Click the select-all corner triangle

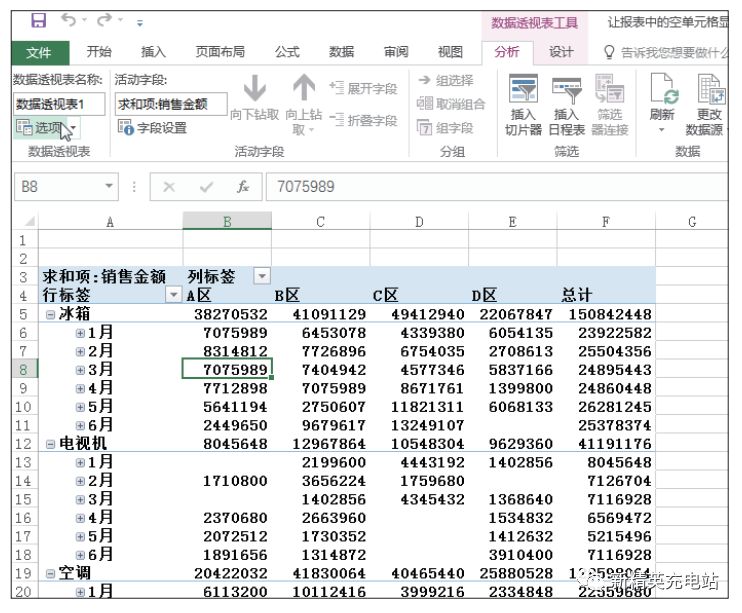[x=29, y=222]
